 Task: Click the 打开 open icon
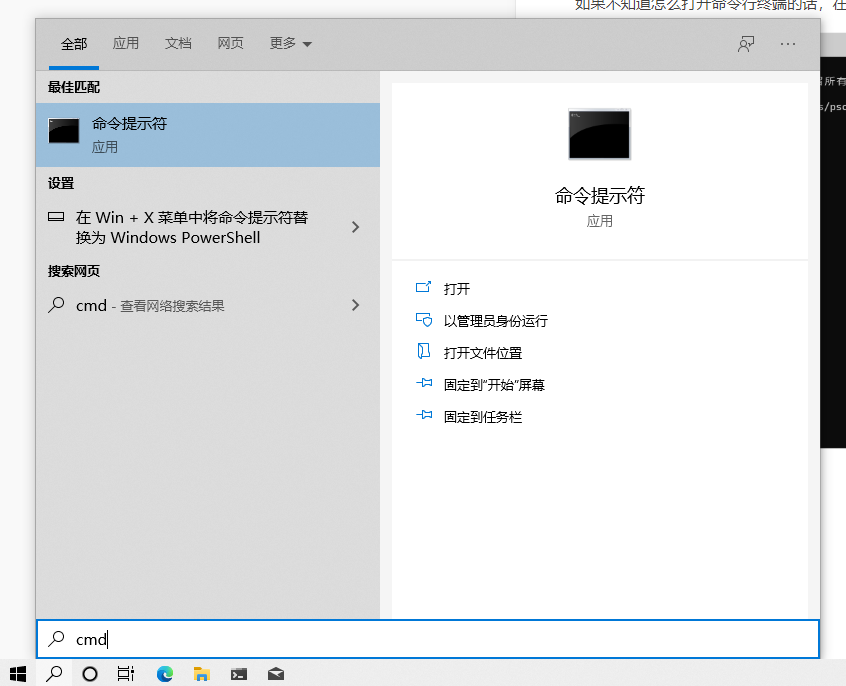424,287
